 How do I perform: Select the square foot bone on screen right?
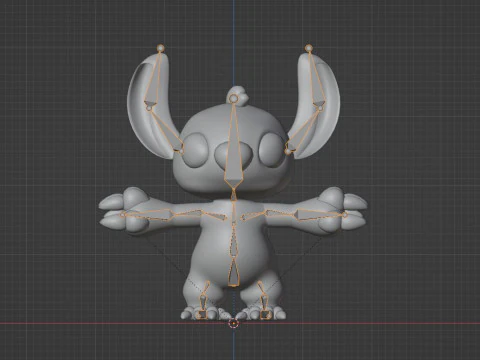tap(265, 314)
